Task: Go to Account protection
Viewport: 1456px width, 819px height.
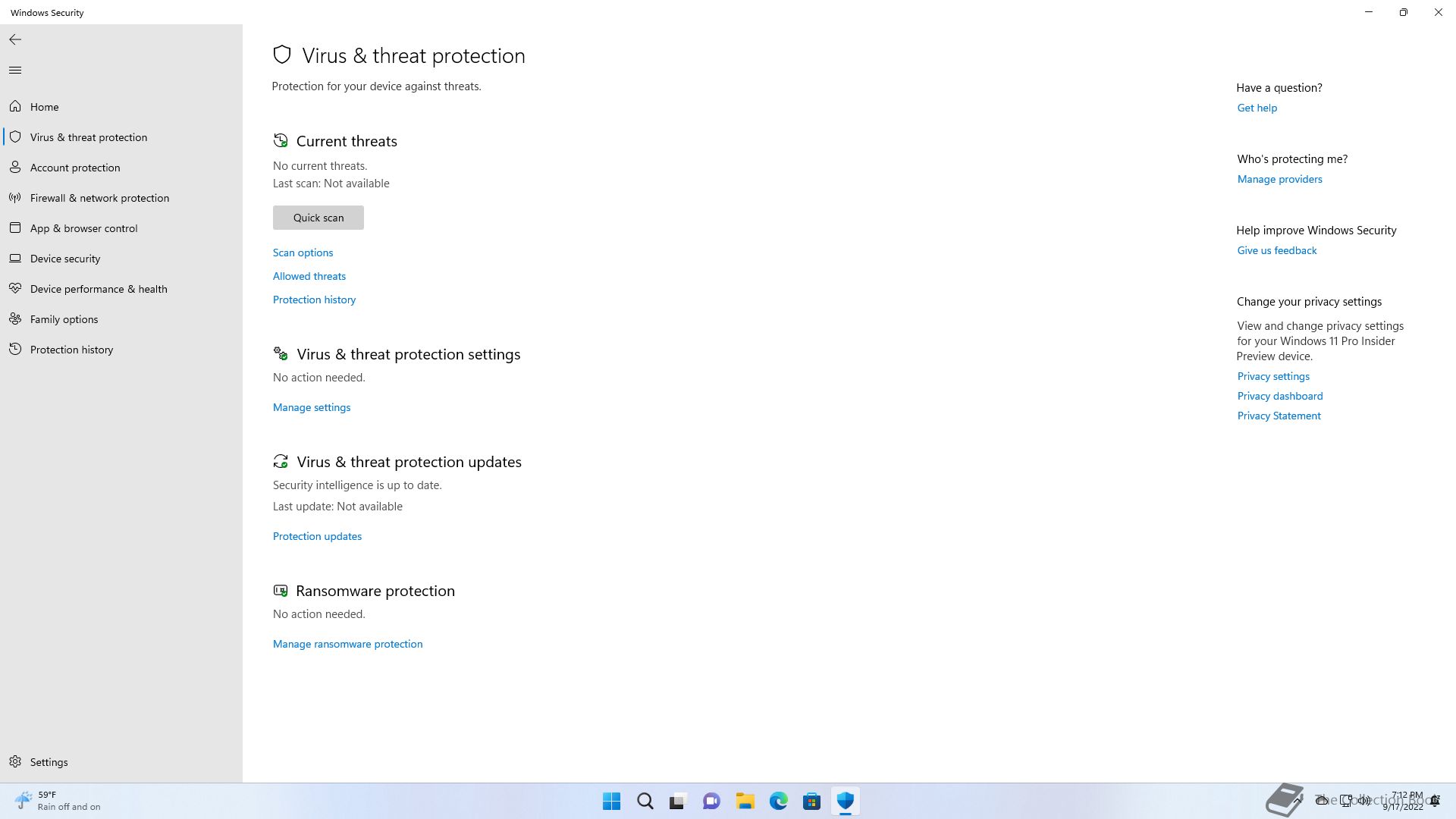Action: pos(121,168)
